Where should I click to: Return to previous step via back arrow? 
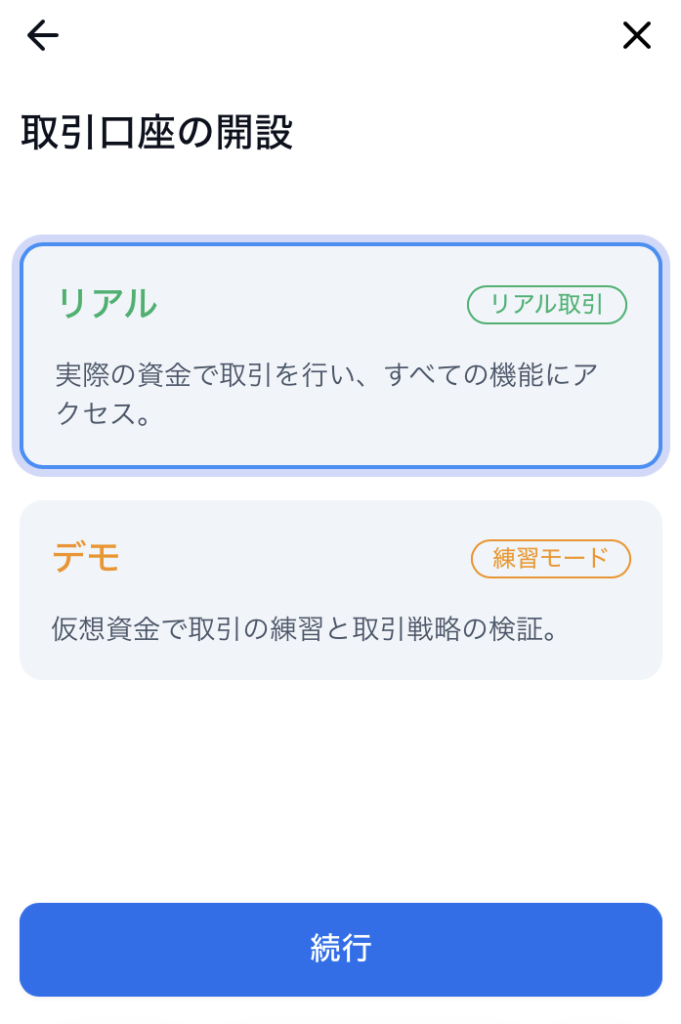click(x=42, y=35)
